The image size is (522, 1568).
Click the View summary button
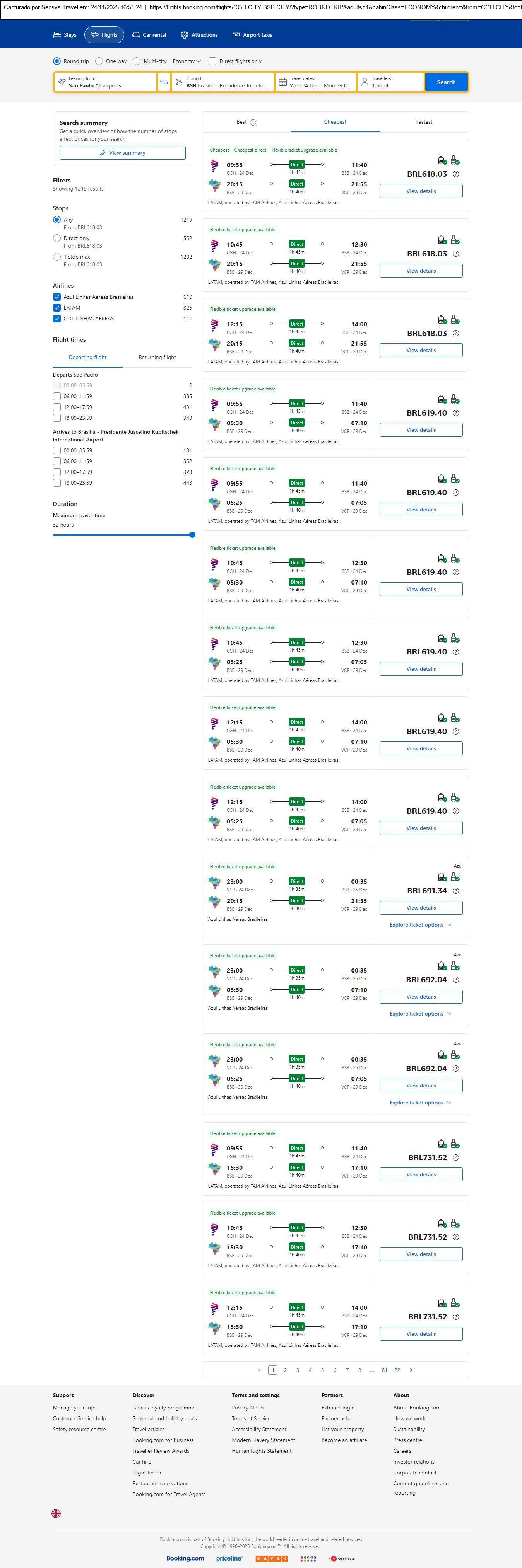[122, 153]
